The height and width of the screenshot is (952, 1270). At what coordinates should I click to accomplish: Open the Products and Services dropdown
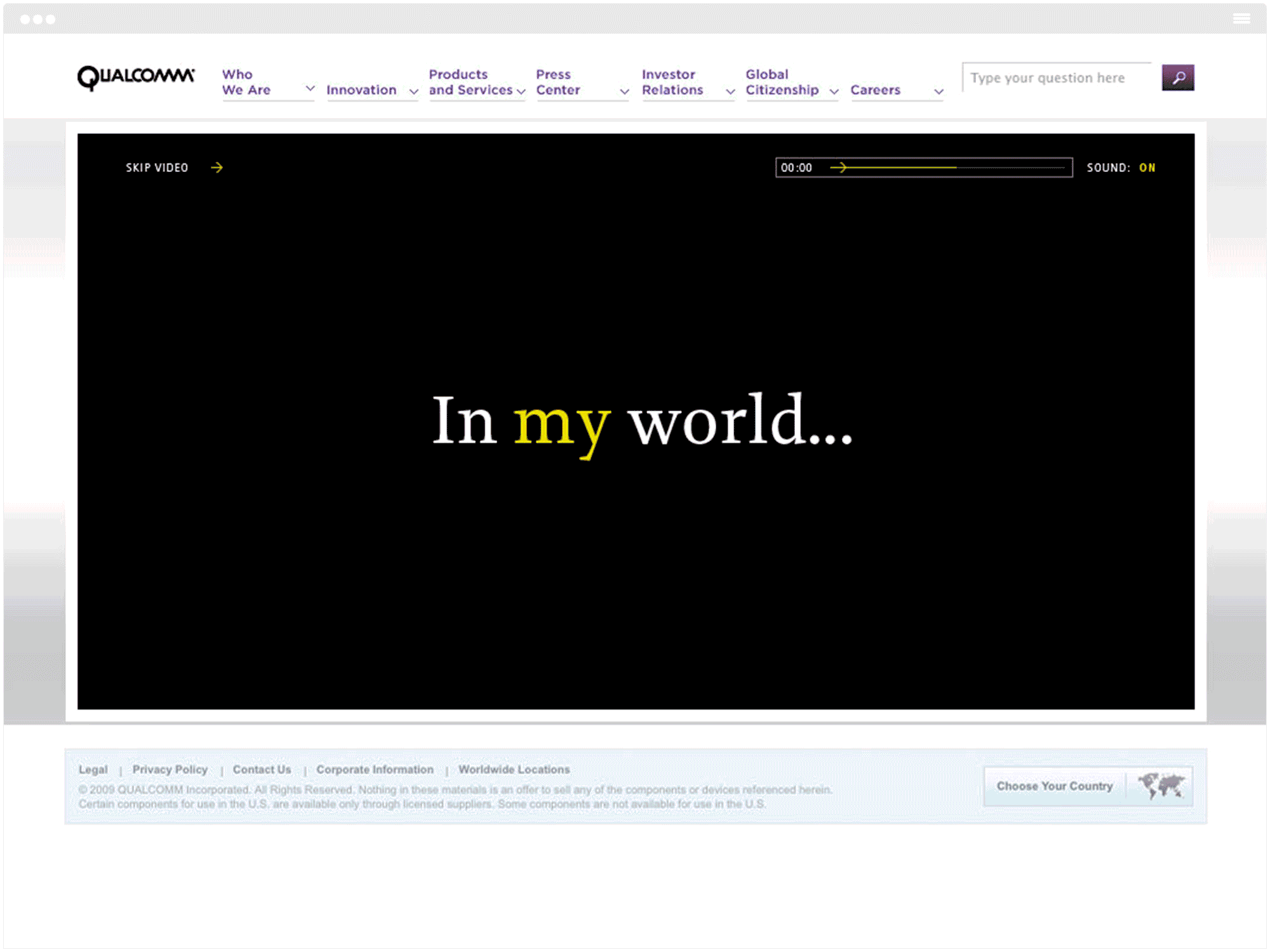point(519,91)
